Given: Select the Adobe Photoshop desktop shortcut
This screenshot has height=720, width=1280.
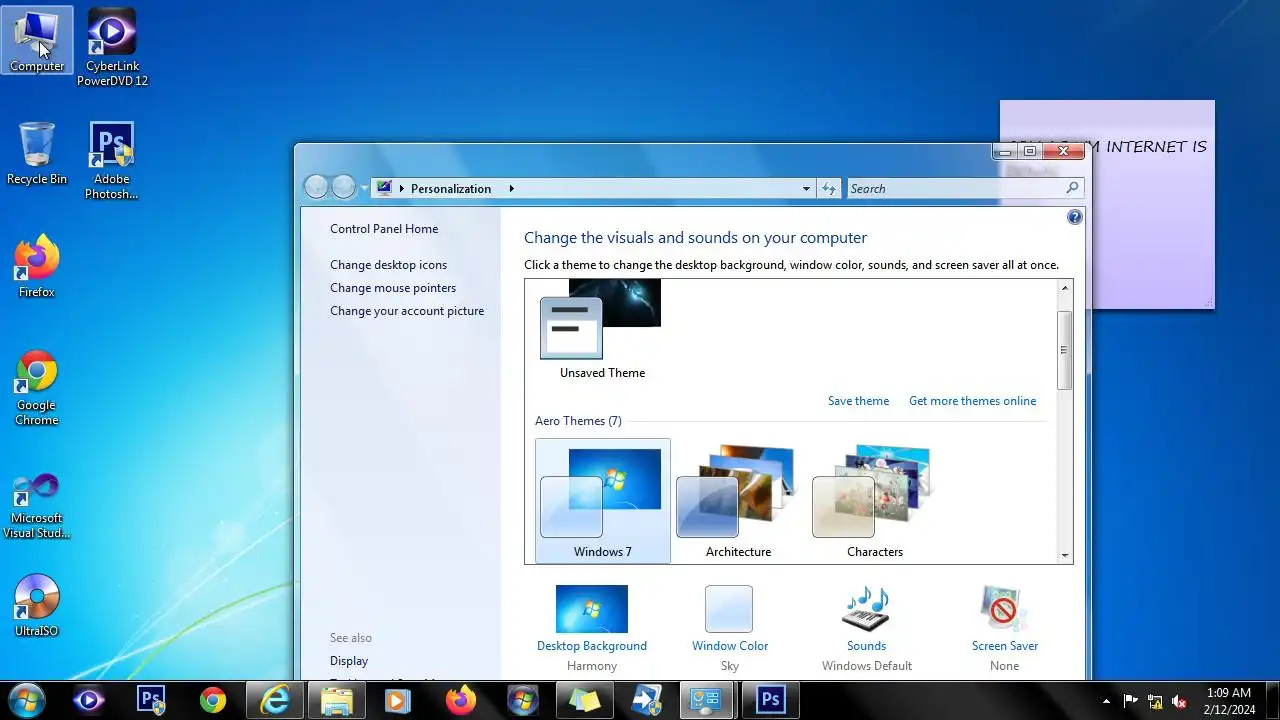Looking at the screenshot, I should point(112,160).
